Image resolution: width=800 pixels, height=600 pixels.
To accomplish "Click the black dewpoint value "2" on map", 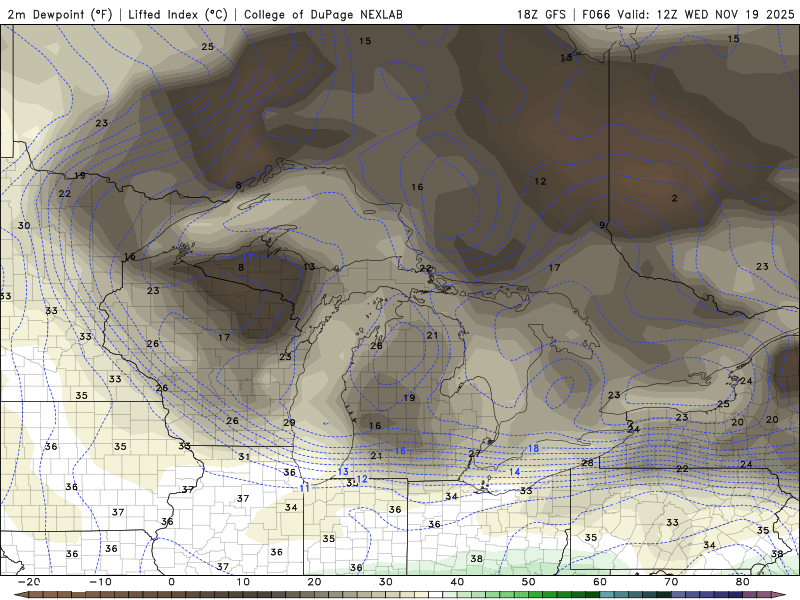I will tap(674, 198).
